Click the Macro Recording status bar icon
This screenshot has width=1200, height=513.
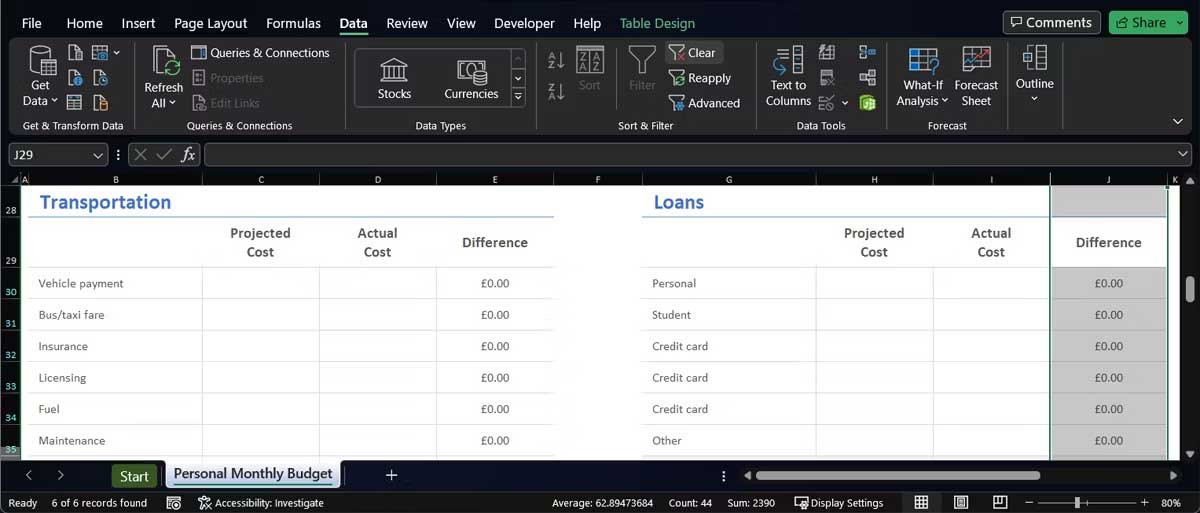pos(174,503)
